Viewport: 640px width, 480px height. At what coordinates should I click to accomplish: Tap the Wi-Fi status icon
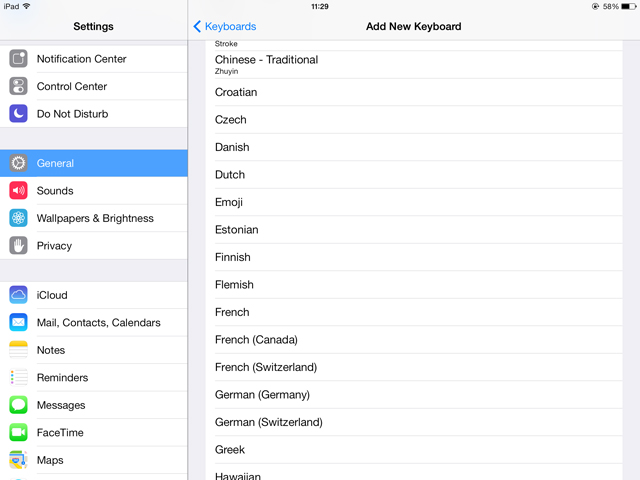pyautogui.click(x=27, y=6)
